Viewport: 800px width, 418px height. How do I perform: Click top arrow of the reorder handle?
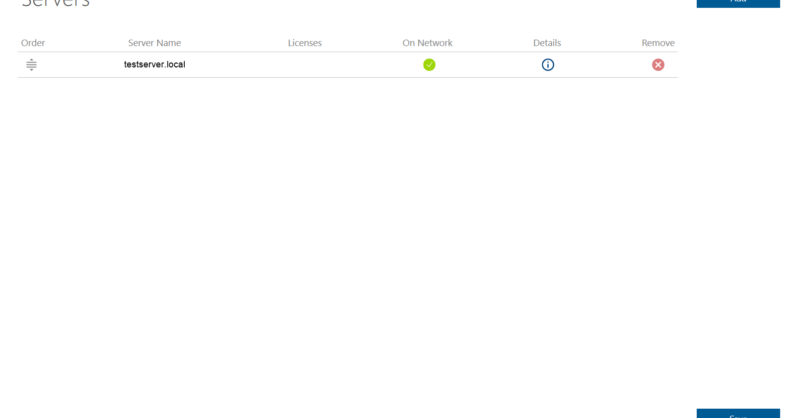(31, 60)
